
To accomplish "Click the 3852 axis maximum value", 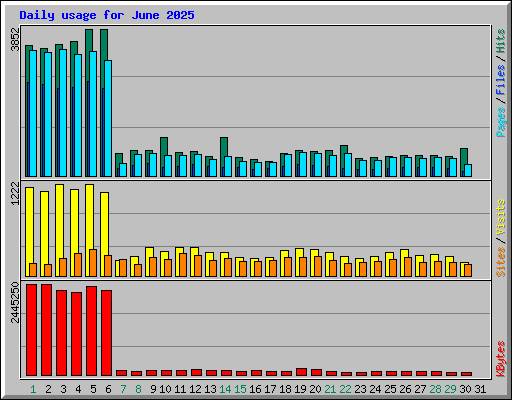I will coord(15,39).
